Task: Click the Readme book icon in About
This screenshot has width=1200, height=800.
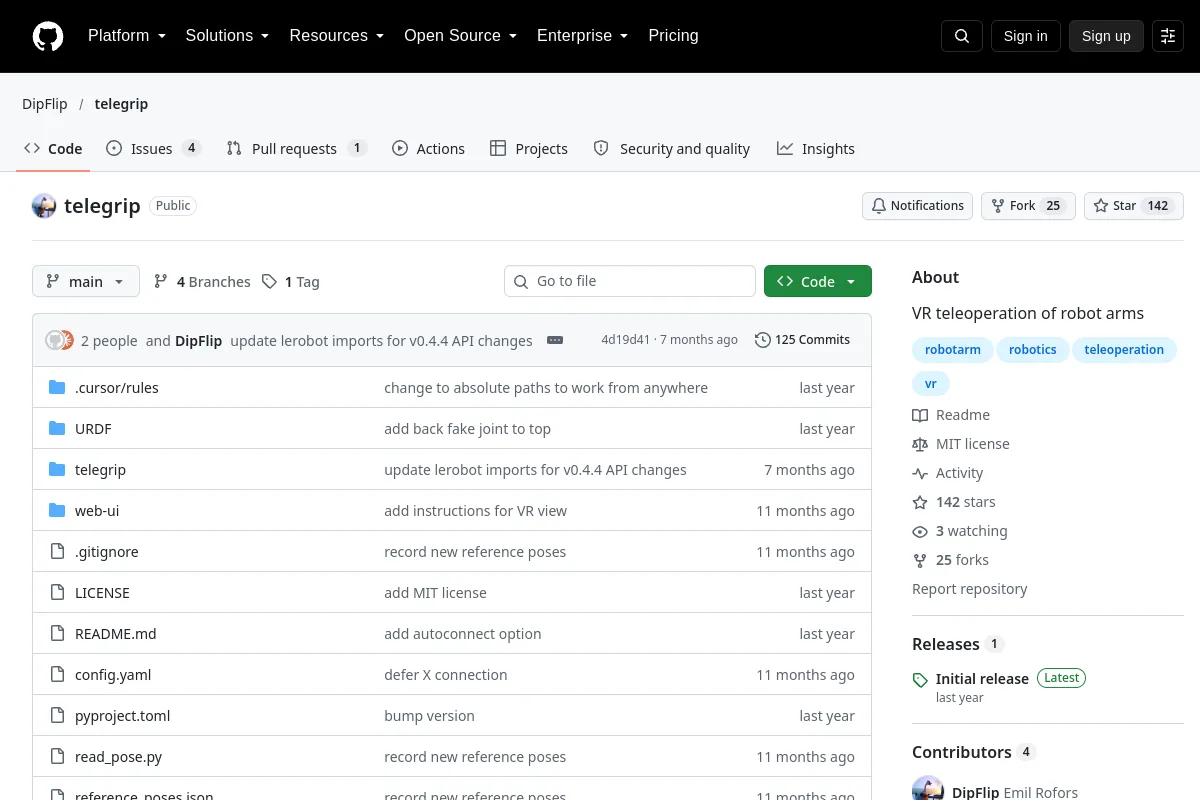Action: (920, 415)
